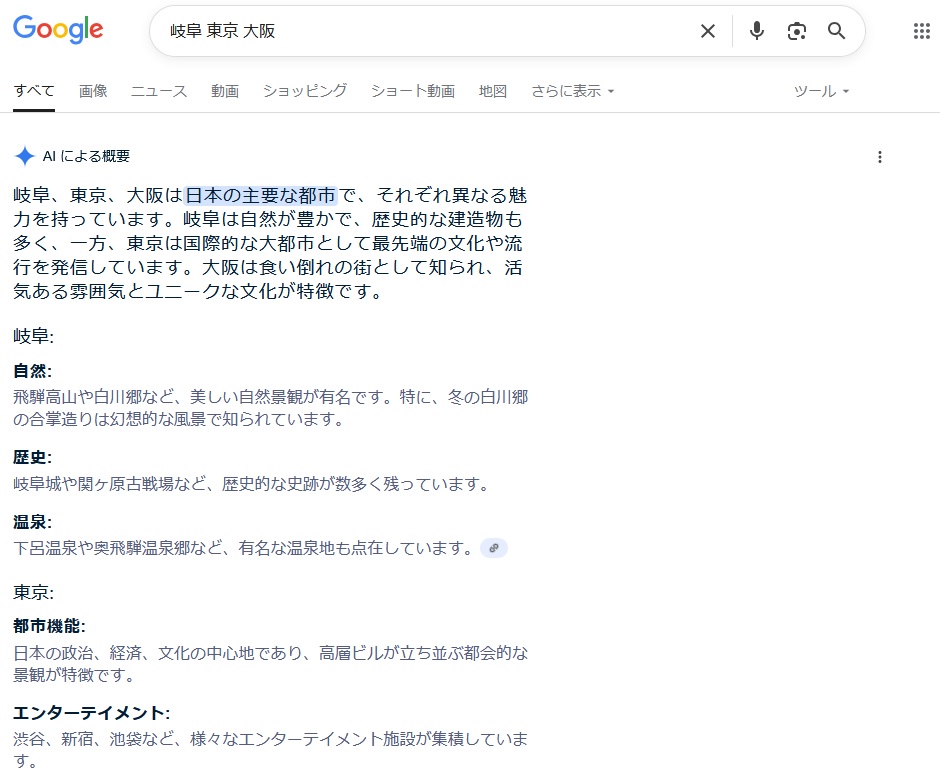Click the AI による概要 label
This screenshot has height=780, width=940.
[x=86, y=156]
